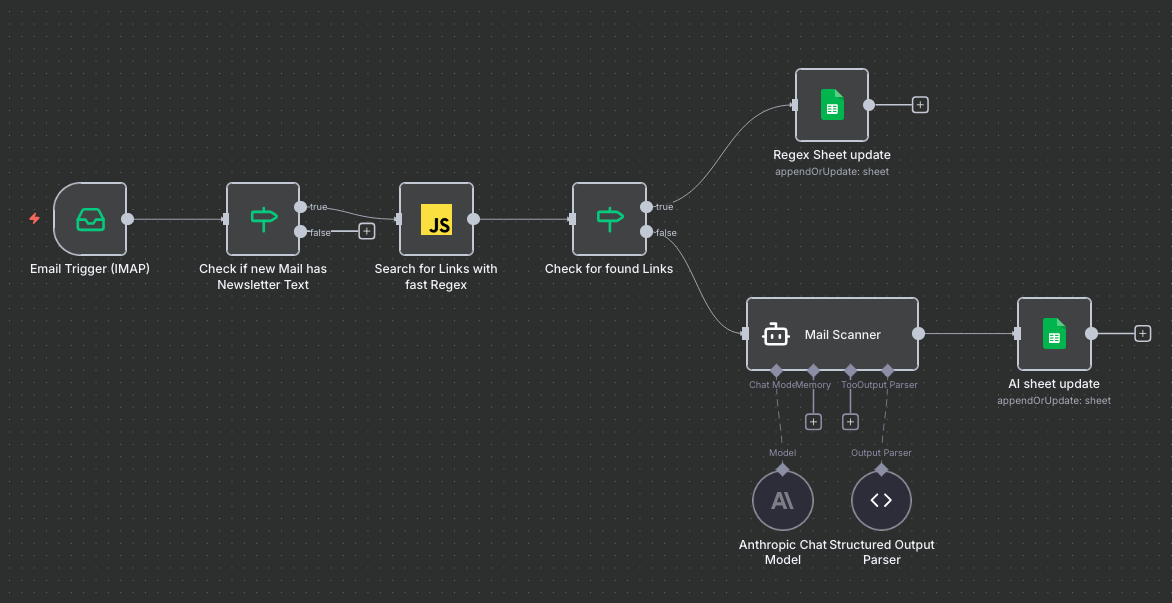
Task: Open the Email Trigger (IMAP) node
Action: [x=89, y=219]
